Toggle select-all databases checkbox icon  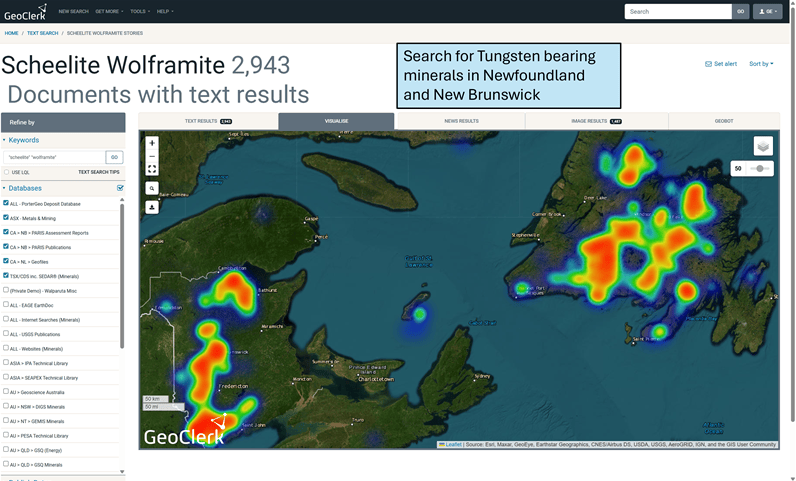(120, 188)
